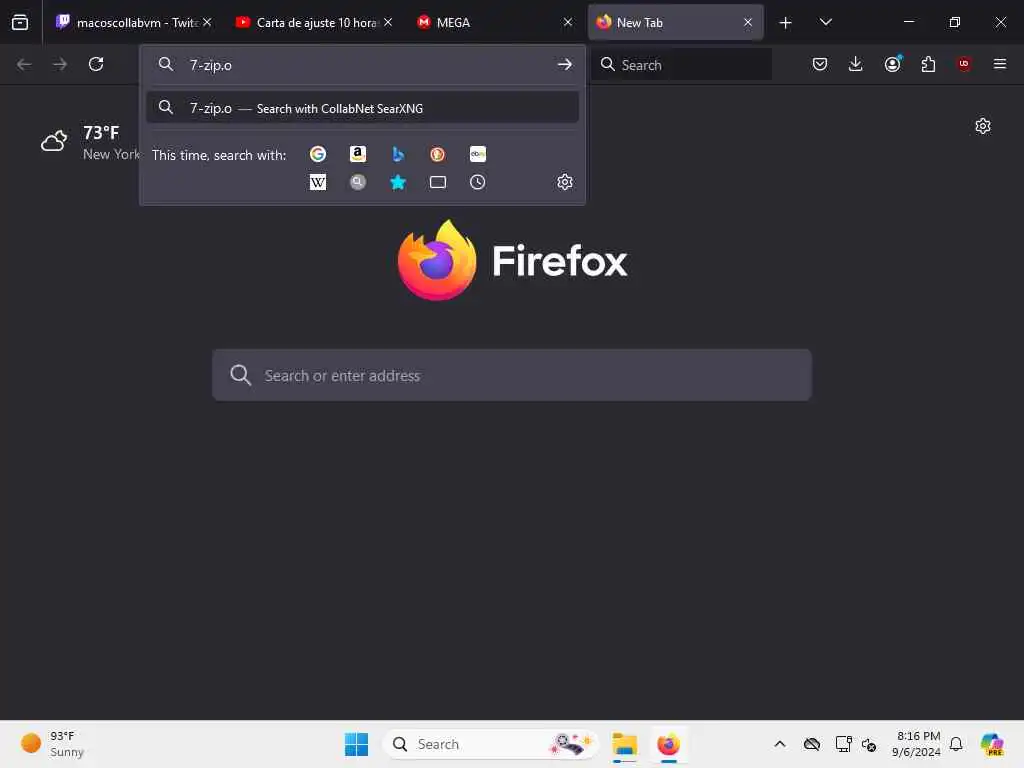Go back one page
The image size is (1024, 768).
pyautogui.click(x=24, y=64)
